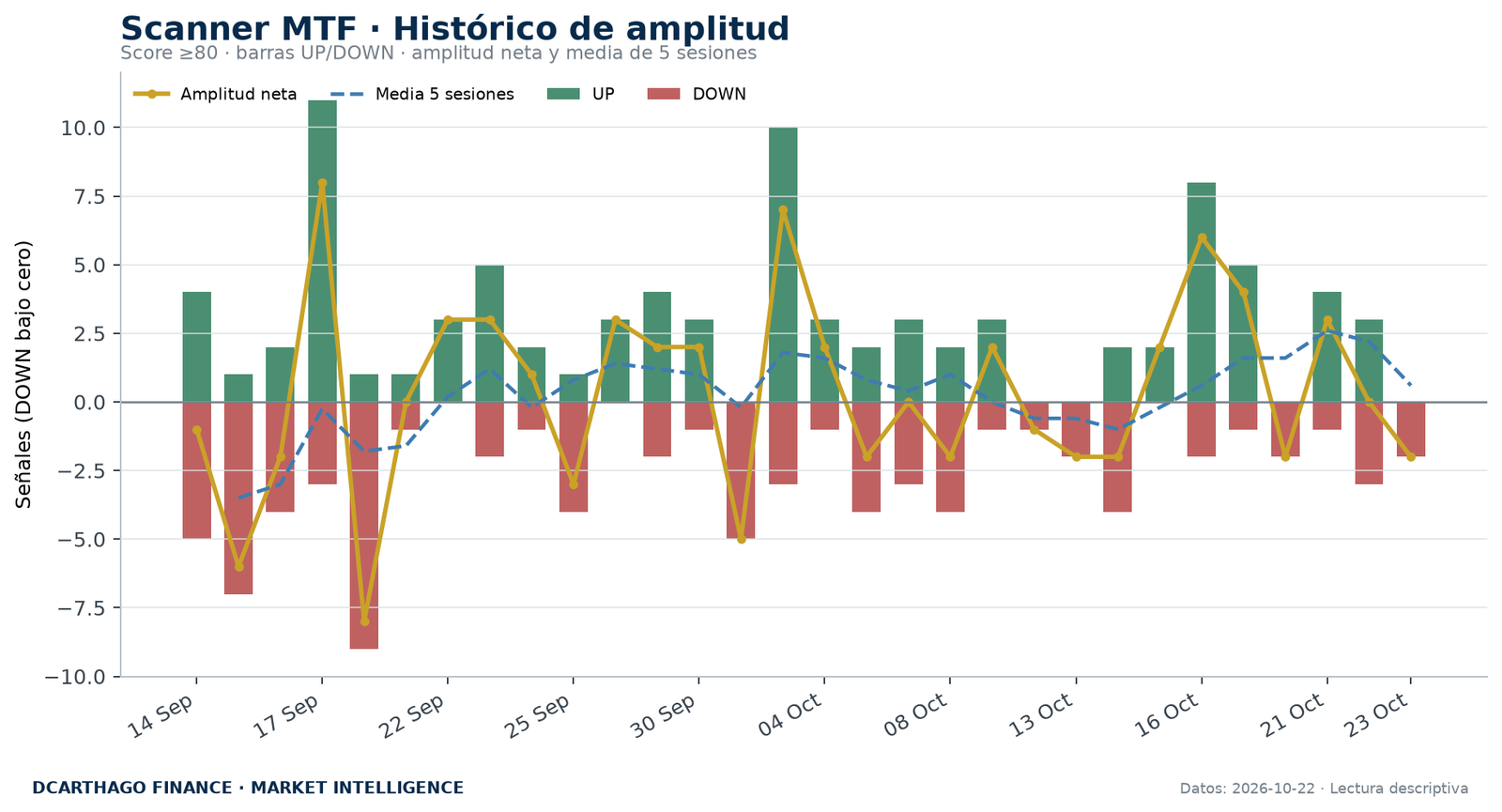Viewport: 1502px width, 812px height.
Task: Click the '16 Oct' x-axis date label
Action: (1168, 717)
